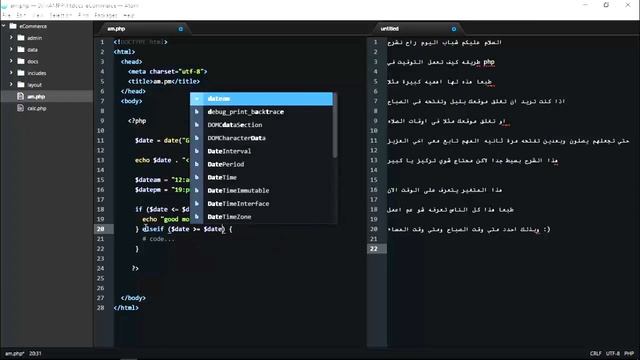Click line number 20 in left gutter

coord(100,229)
